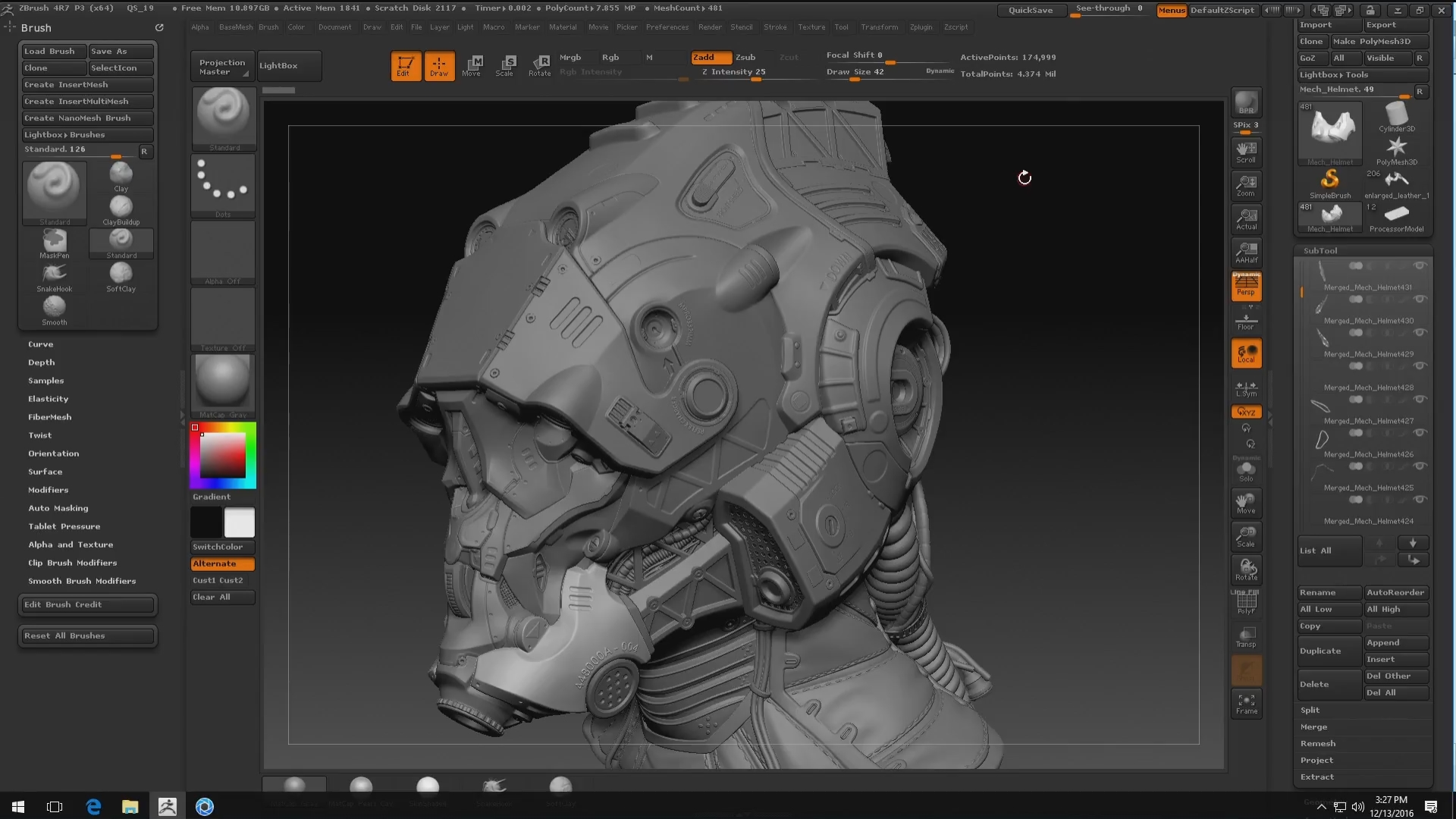Select the ClayBuildup brush icon

click(121, 208)
